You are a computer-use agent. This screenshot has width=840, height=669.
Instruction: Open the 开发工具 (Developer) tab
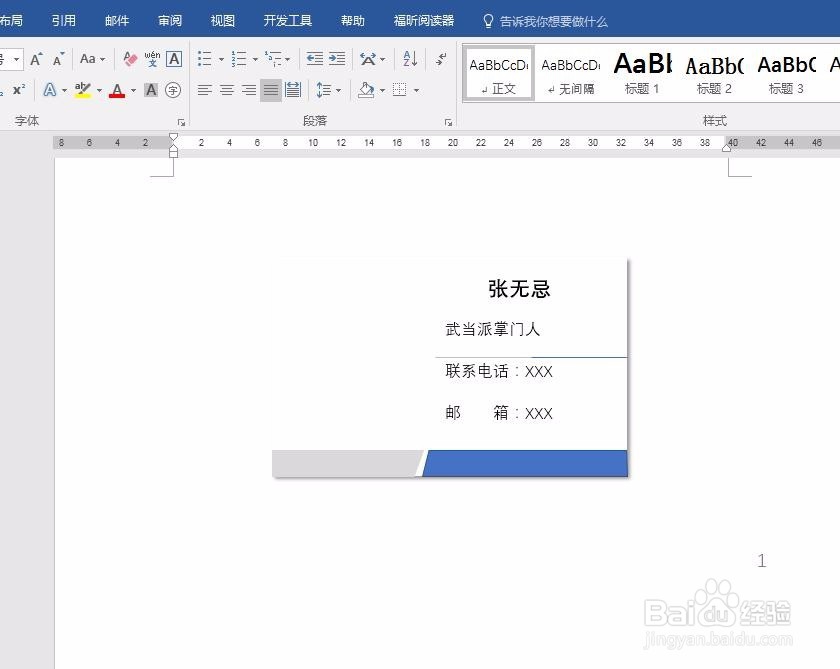coord(288,19)
